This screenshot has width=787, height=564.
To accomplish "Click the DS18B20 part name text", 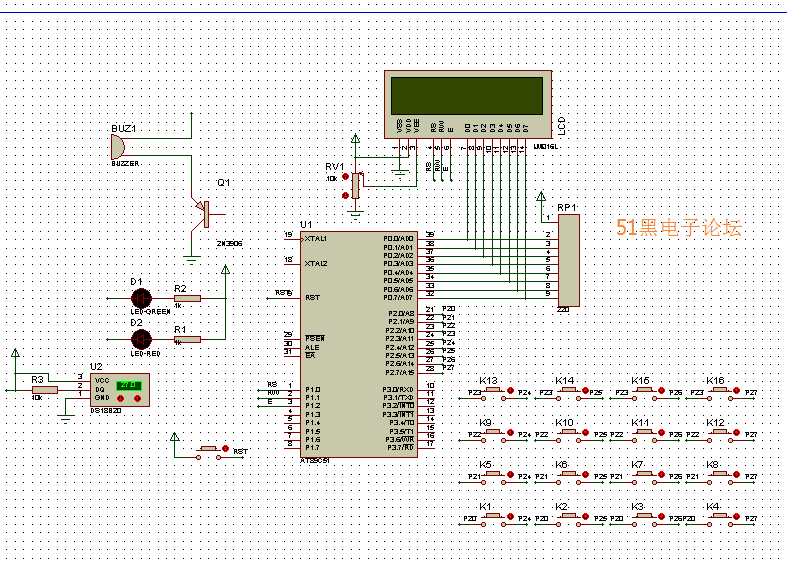I will point(106,410).
